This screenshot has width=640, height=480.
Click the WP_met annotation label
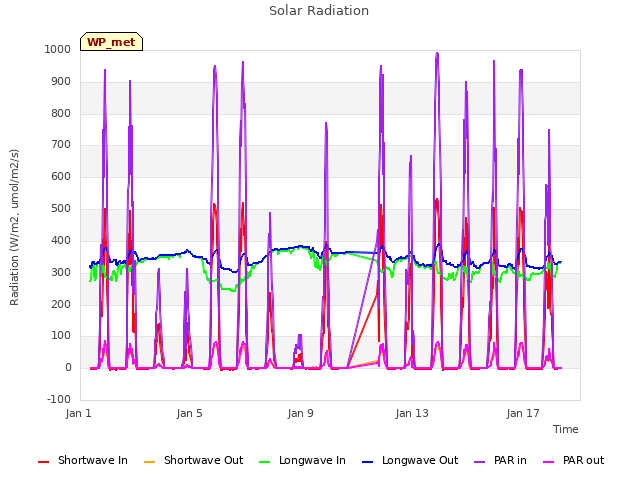tap(111, 42)
